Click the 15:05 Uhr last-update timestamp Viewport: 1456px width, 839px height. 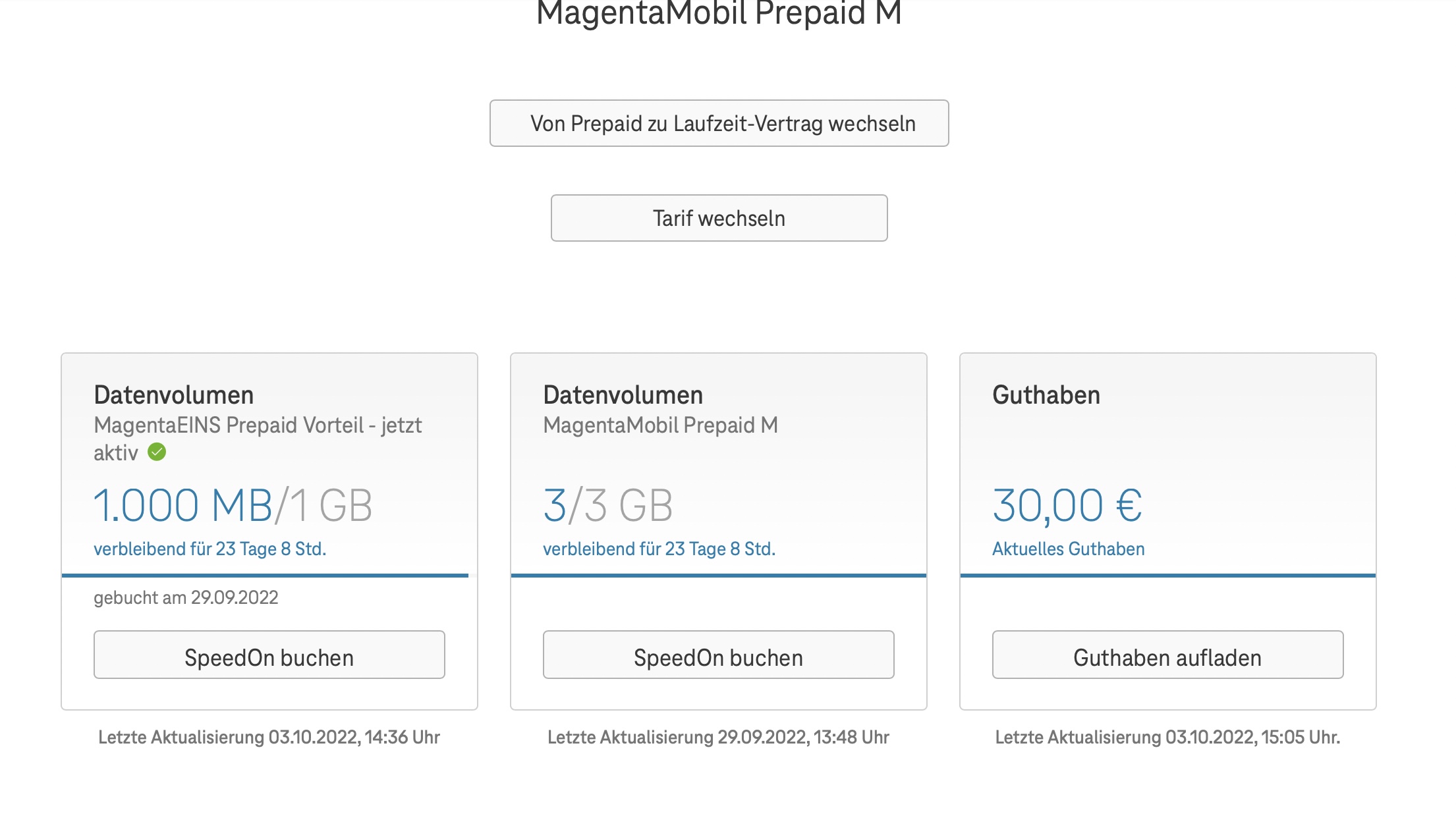point(1167,738)
